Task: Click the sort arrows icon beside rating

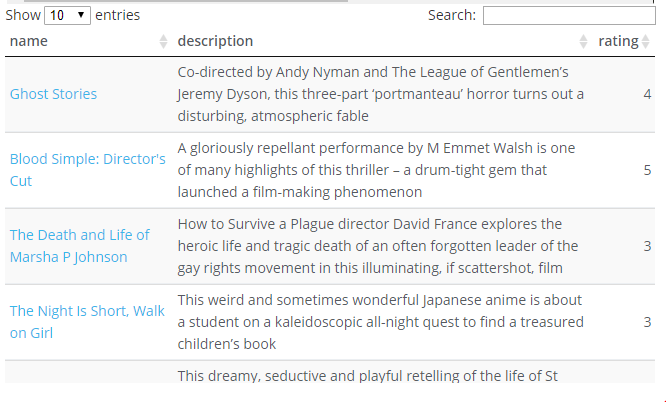Action: (646, 42)
